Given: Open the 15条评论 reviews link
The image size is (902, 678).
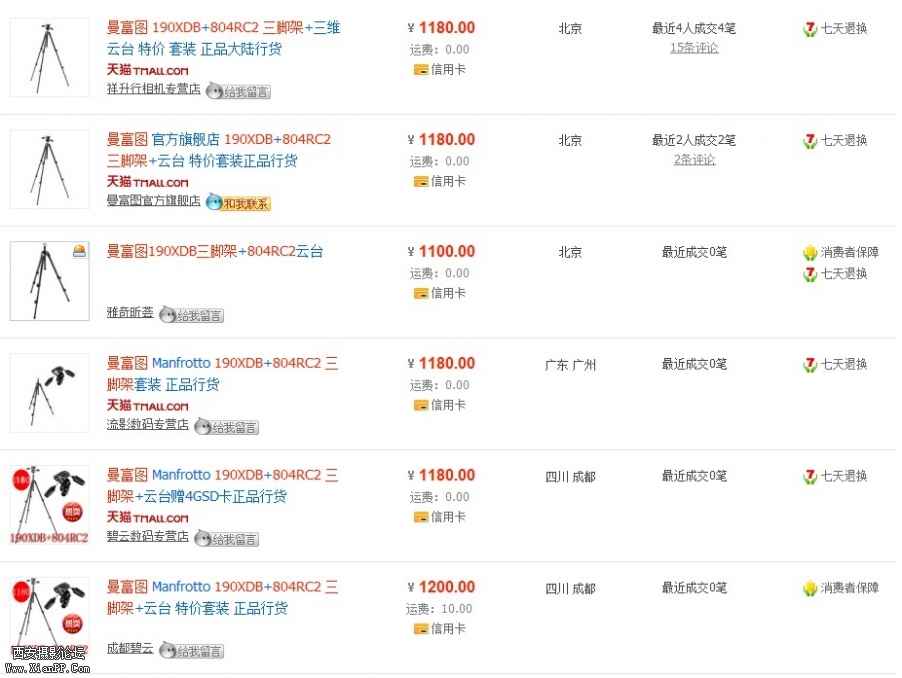Looking at the screenshot, I should (693, 47).
